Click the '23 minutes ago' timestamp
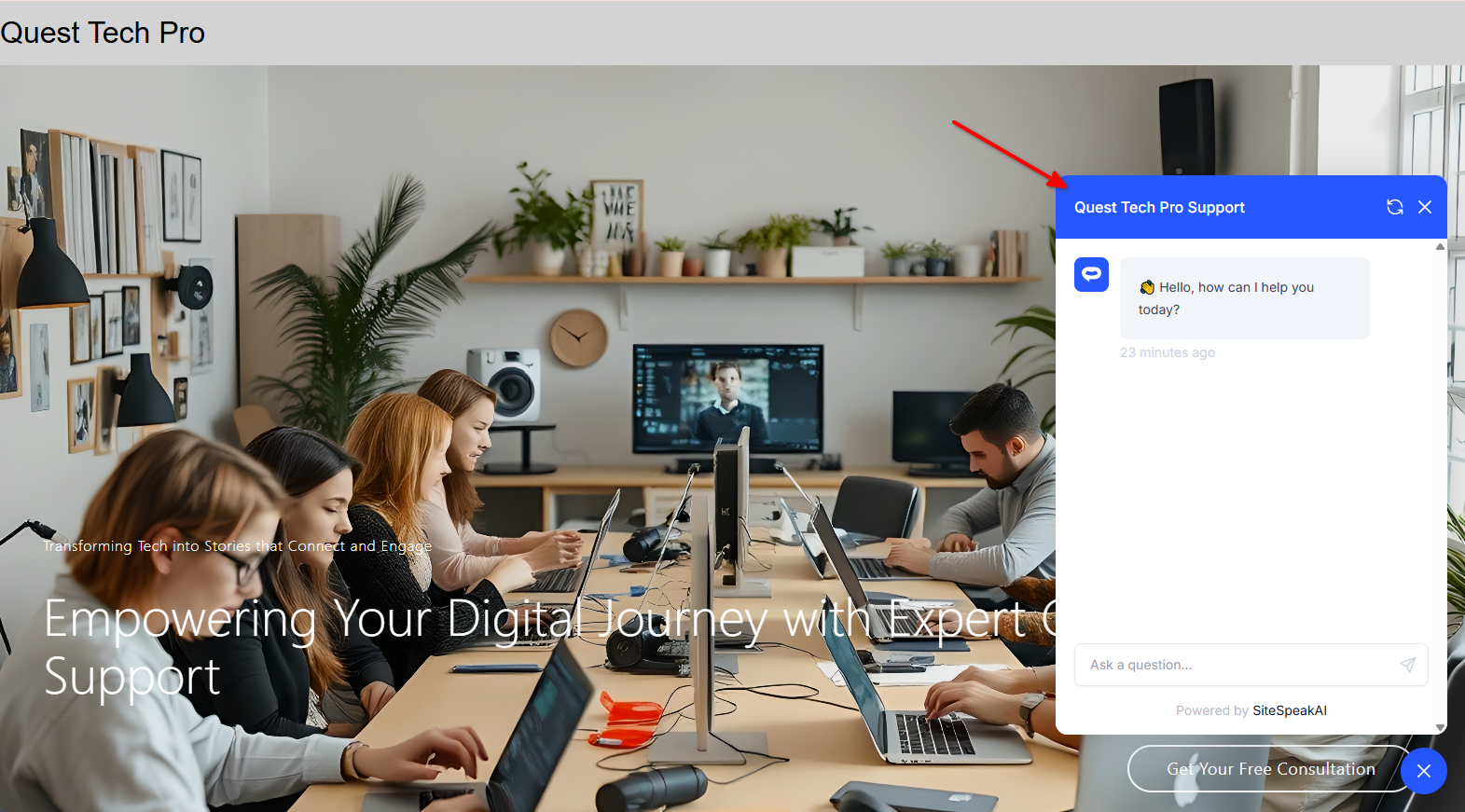Image resolution: width=1465 pixels, height=812 pixels. 1168,352
